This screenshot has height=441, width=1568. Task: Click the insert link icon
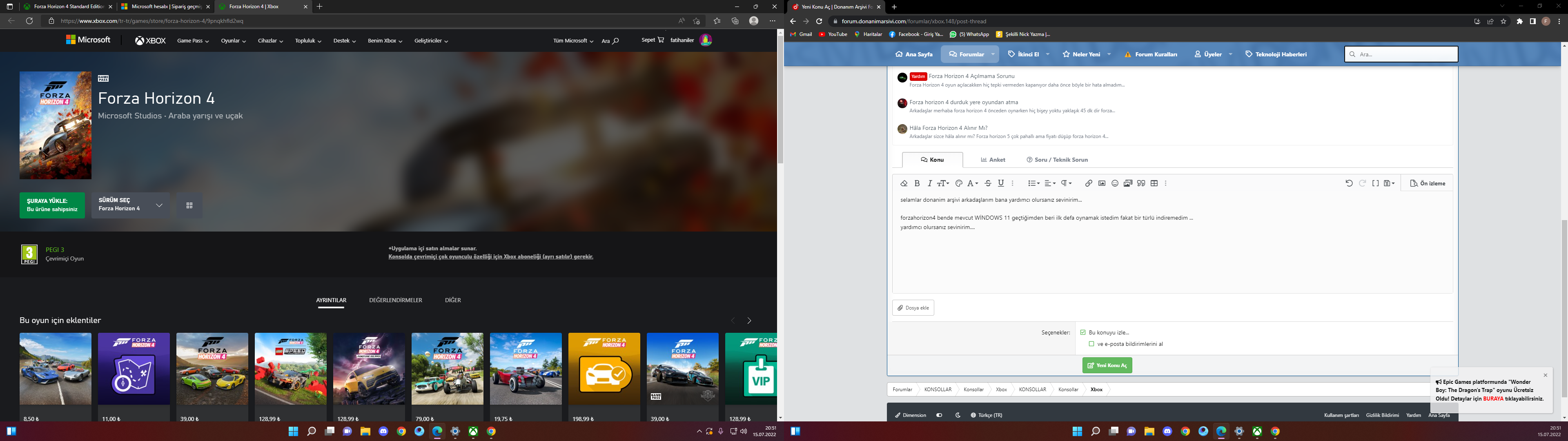(x=1088, y=183)
